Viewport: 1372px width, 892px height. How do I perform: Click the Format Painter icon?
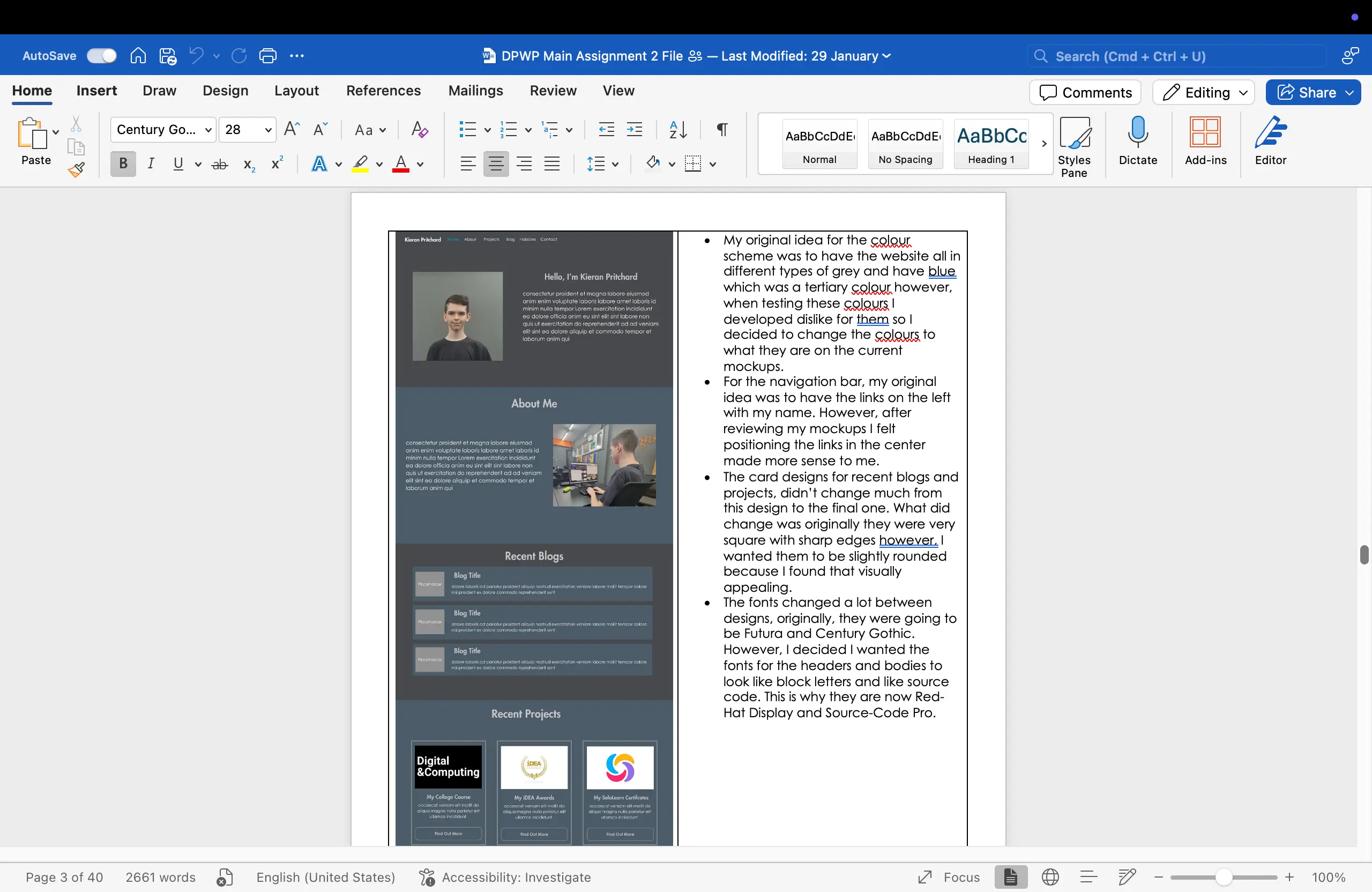point(76,169)
